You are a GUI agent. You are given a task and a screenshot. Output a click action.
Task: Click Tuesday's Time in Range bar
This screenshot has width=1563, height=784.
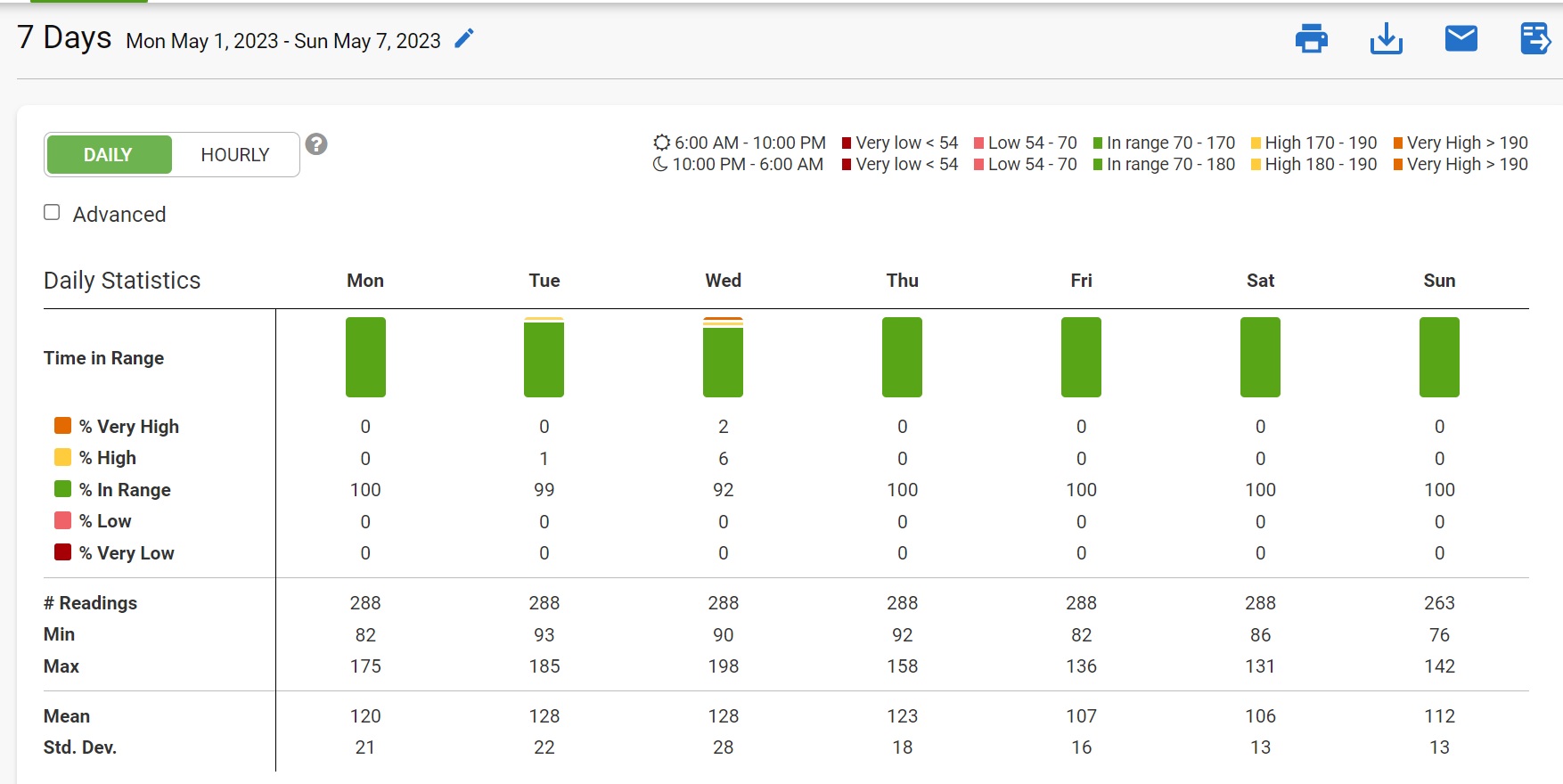pyautogui.click(x=544, y=357)
